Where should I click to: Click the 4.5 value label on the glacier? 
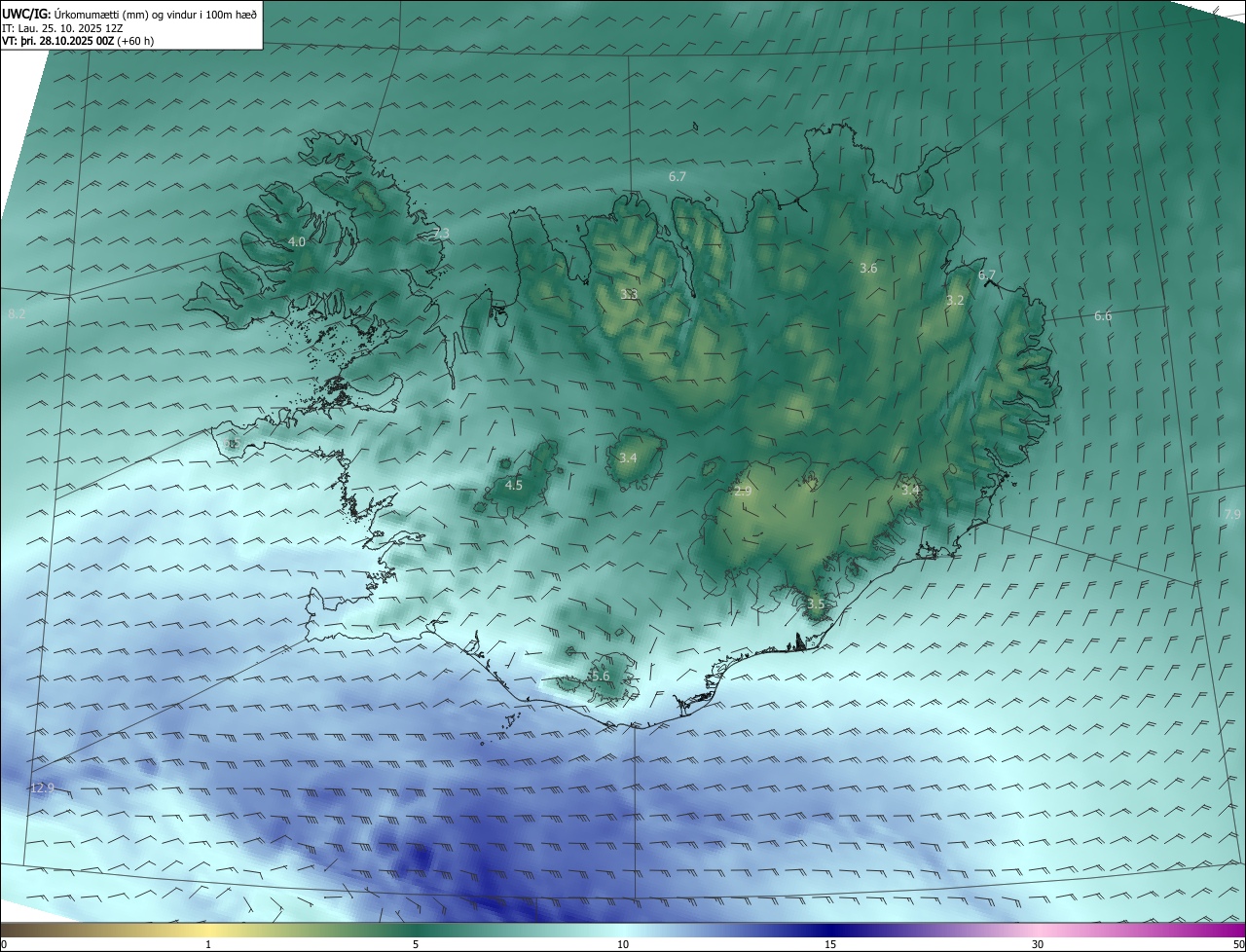tap(513, 485)
